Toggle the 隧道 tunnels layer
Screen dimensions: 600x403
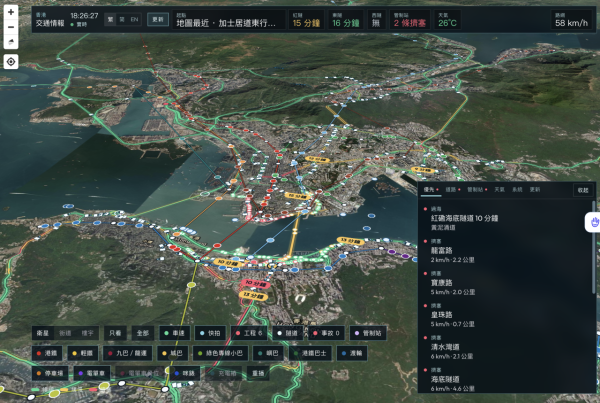(x=288, y=333)
